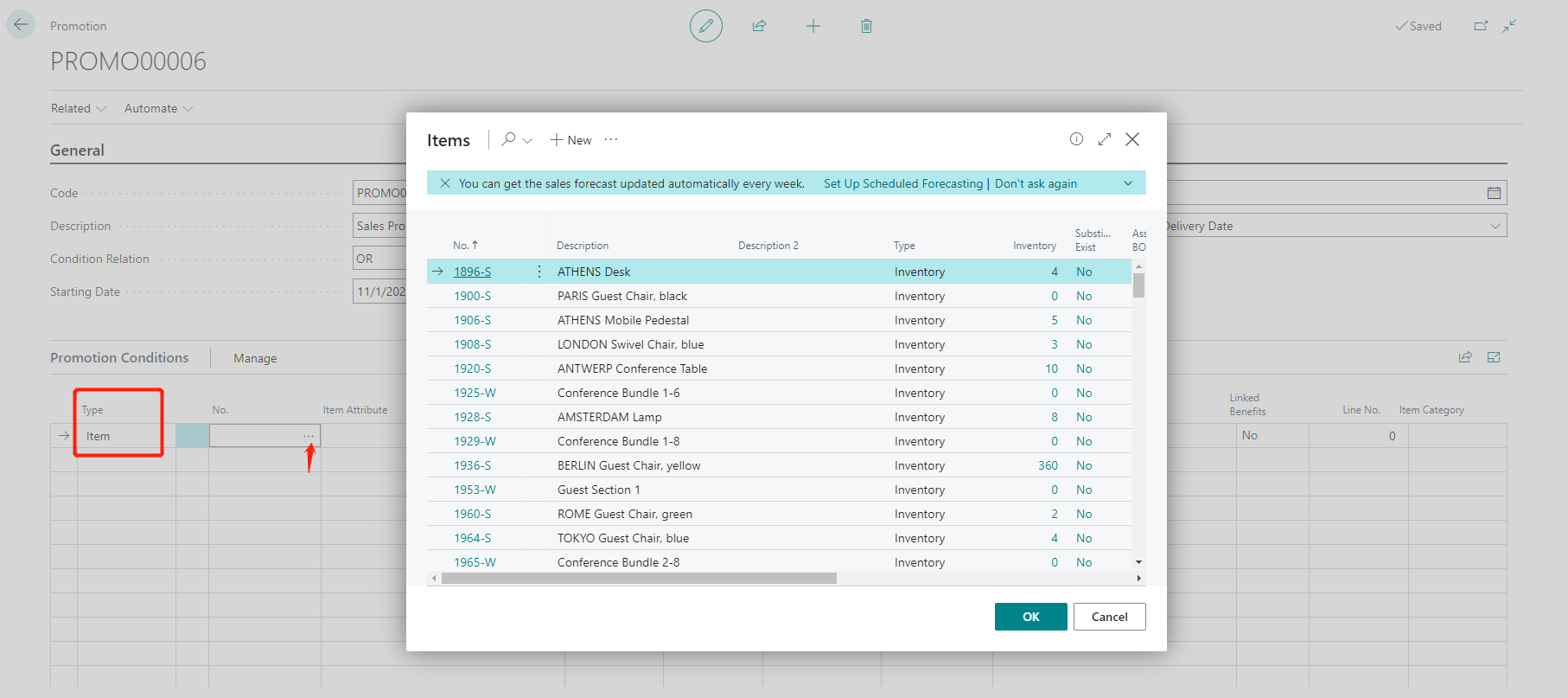The image size is (1568, 698).
Task: Click the Code input field
Action: 379,193
